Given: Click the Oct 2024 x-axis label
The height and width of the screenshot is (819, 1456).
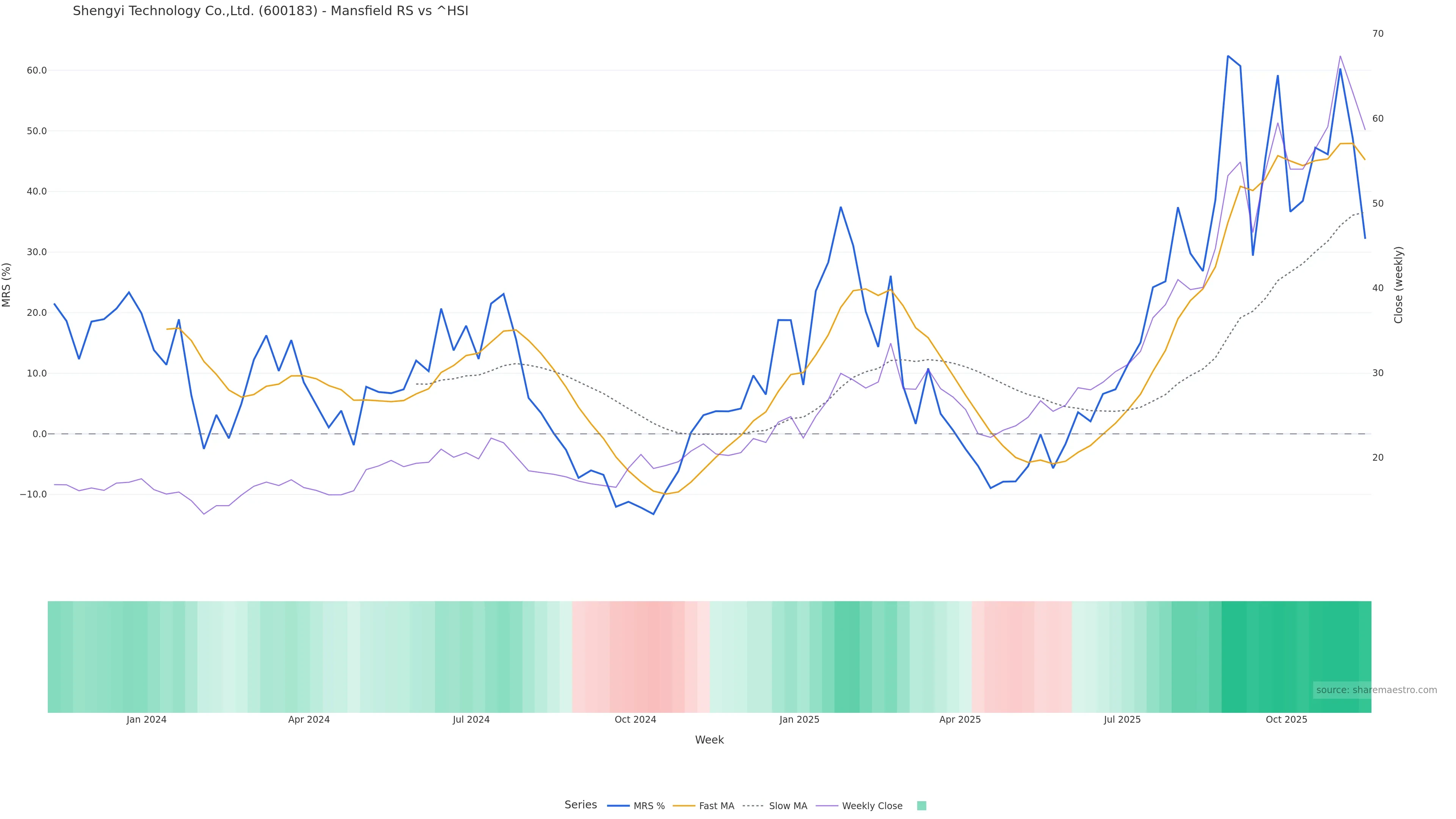Looking at the screenshot, I should (635, 720).
